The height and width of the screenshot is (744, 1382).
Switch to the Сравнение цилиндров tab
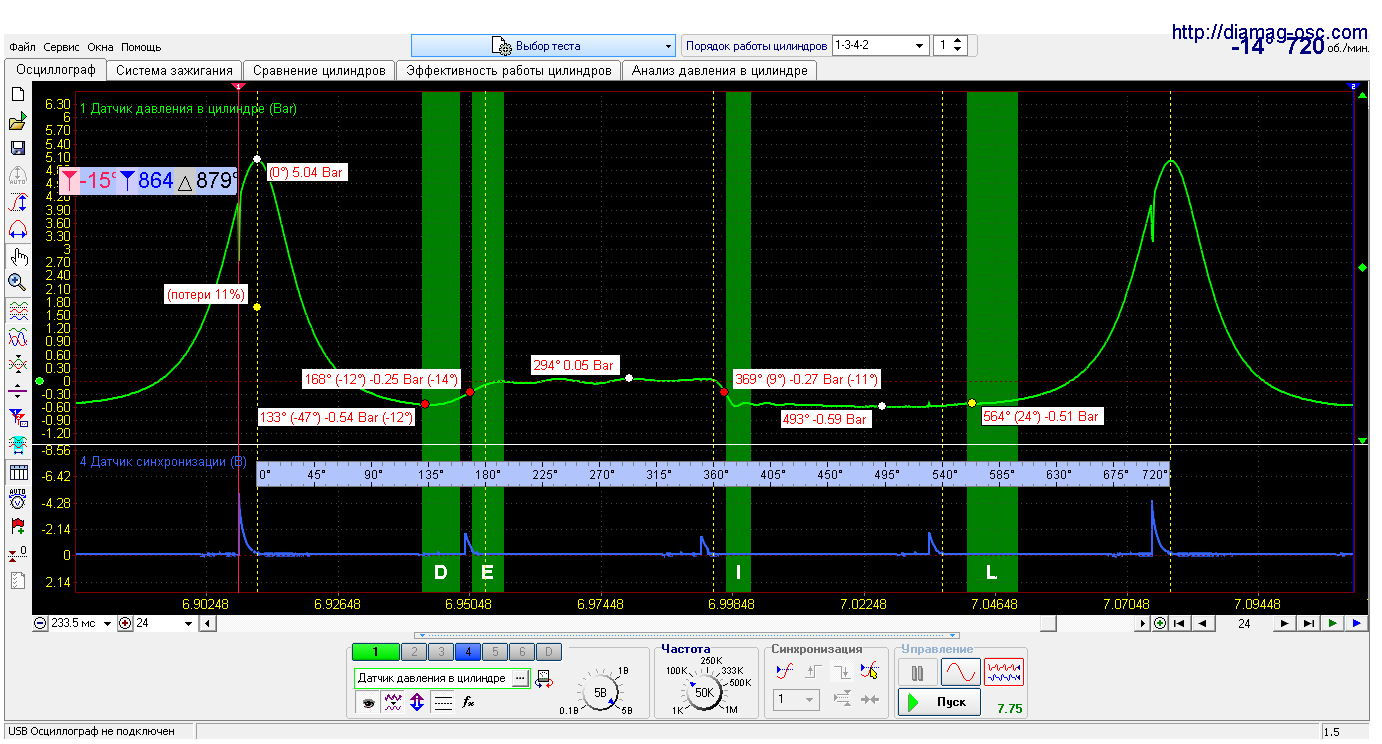click(319, 71)
